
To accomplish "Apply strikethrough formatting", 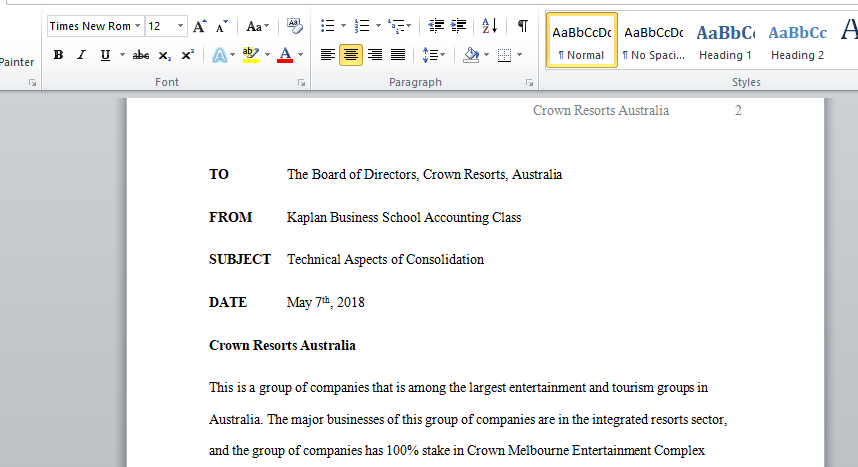I will coord(141,55).
